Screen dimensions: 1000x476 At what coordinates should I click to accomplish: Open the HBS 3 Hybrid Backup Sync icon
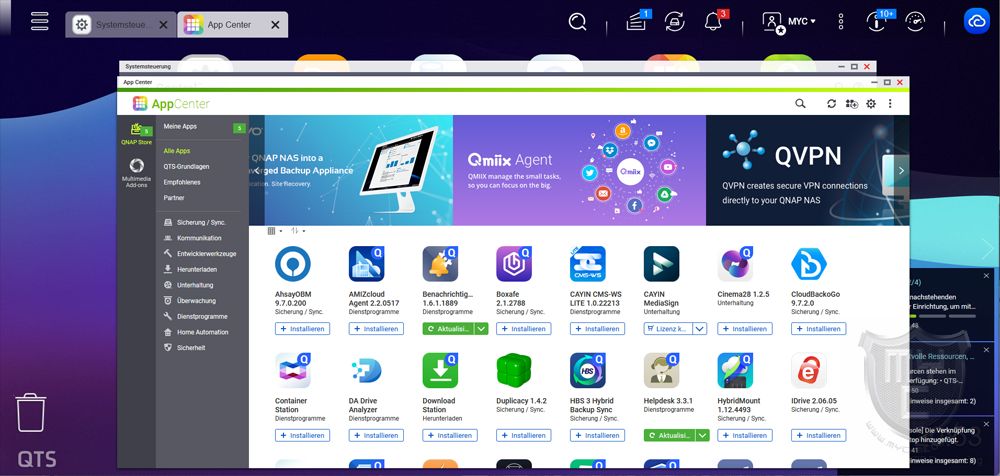587,371
